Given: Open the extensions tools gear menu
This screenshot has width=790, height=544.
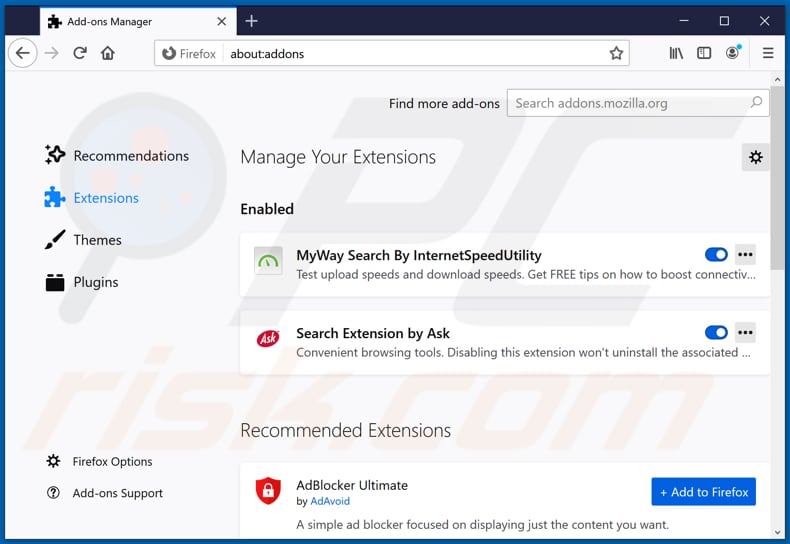Looking at the screenshot, I should click(x=755, y=157).
